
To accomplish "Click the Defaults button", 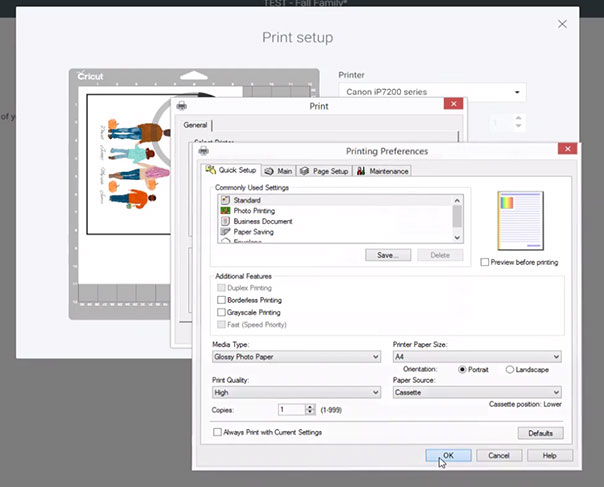I will (540, 433).
